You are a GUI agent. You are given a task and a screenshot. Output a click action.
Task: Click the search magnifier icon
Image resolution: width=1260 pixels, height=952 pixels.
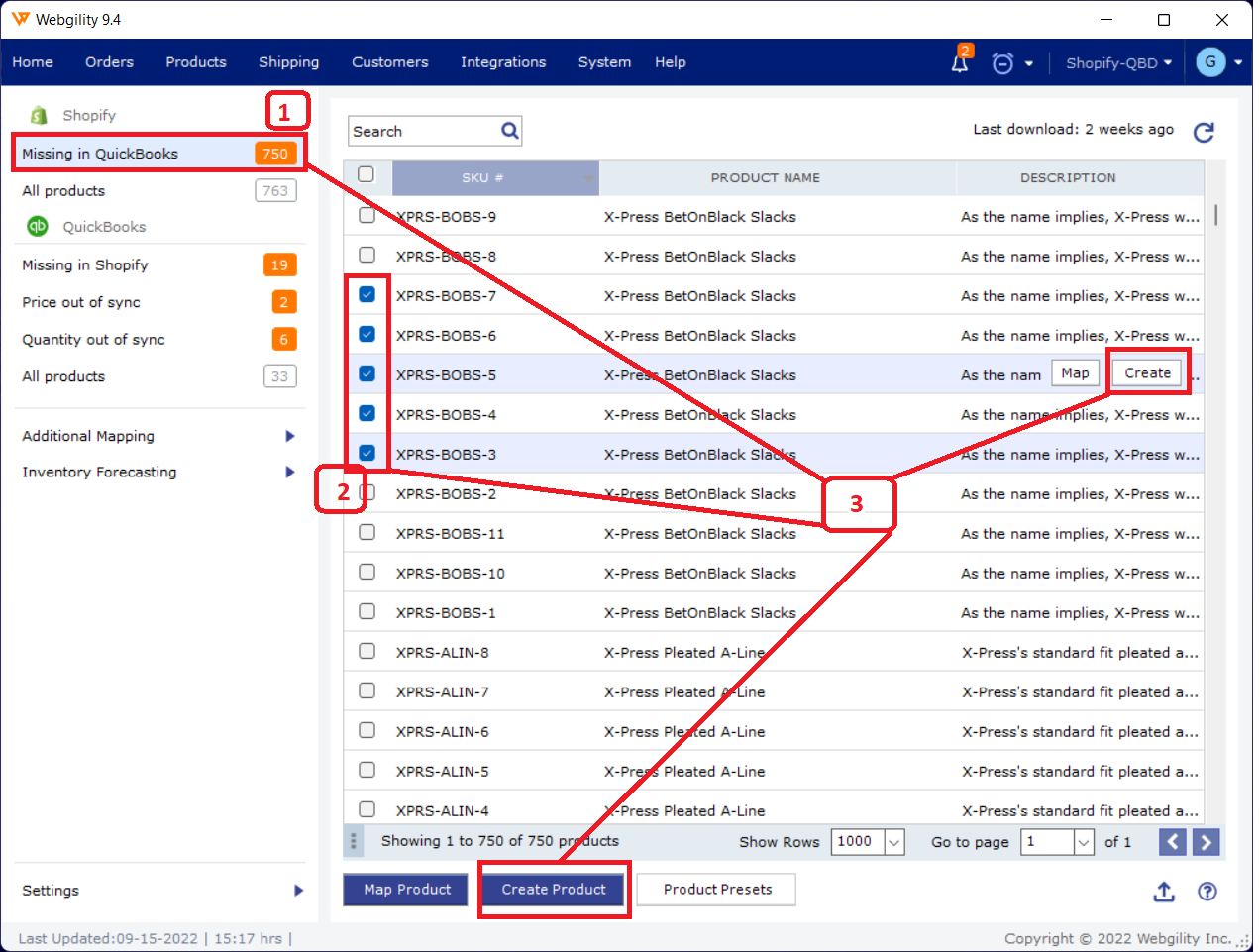point(510,130)
